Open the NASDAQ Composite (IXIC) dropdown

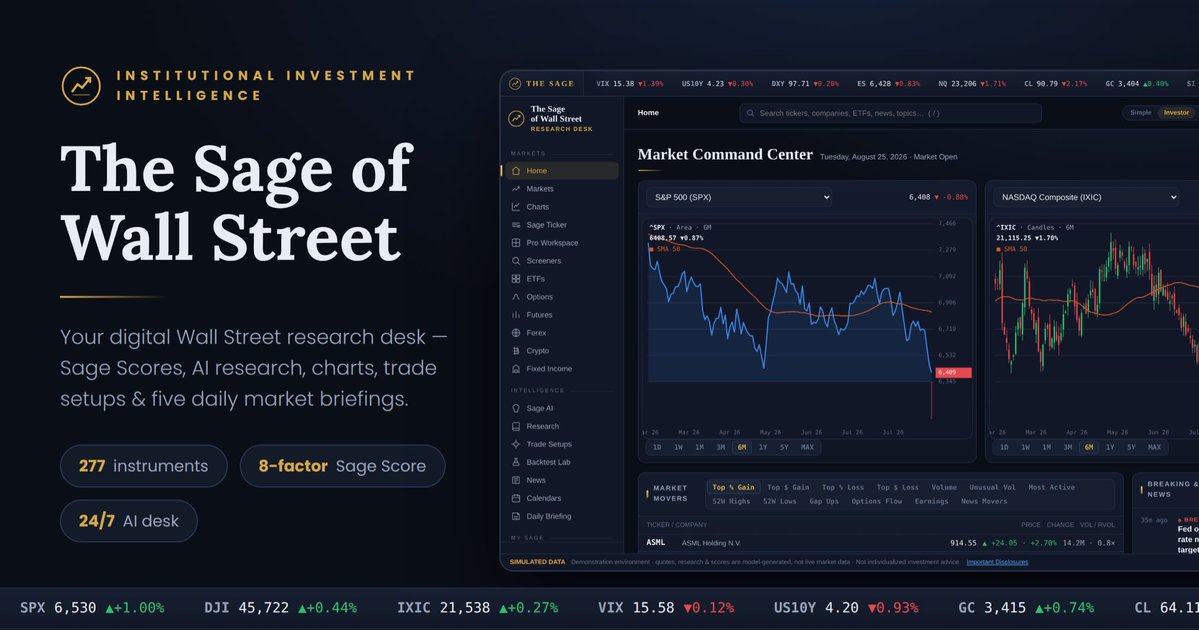1086,197
